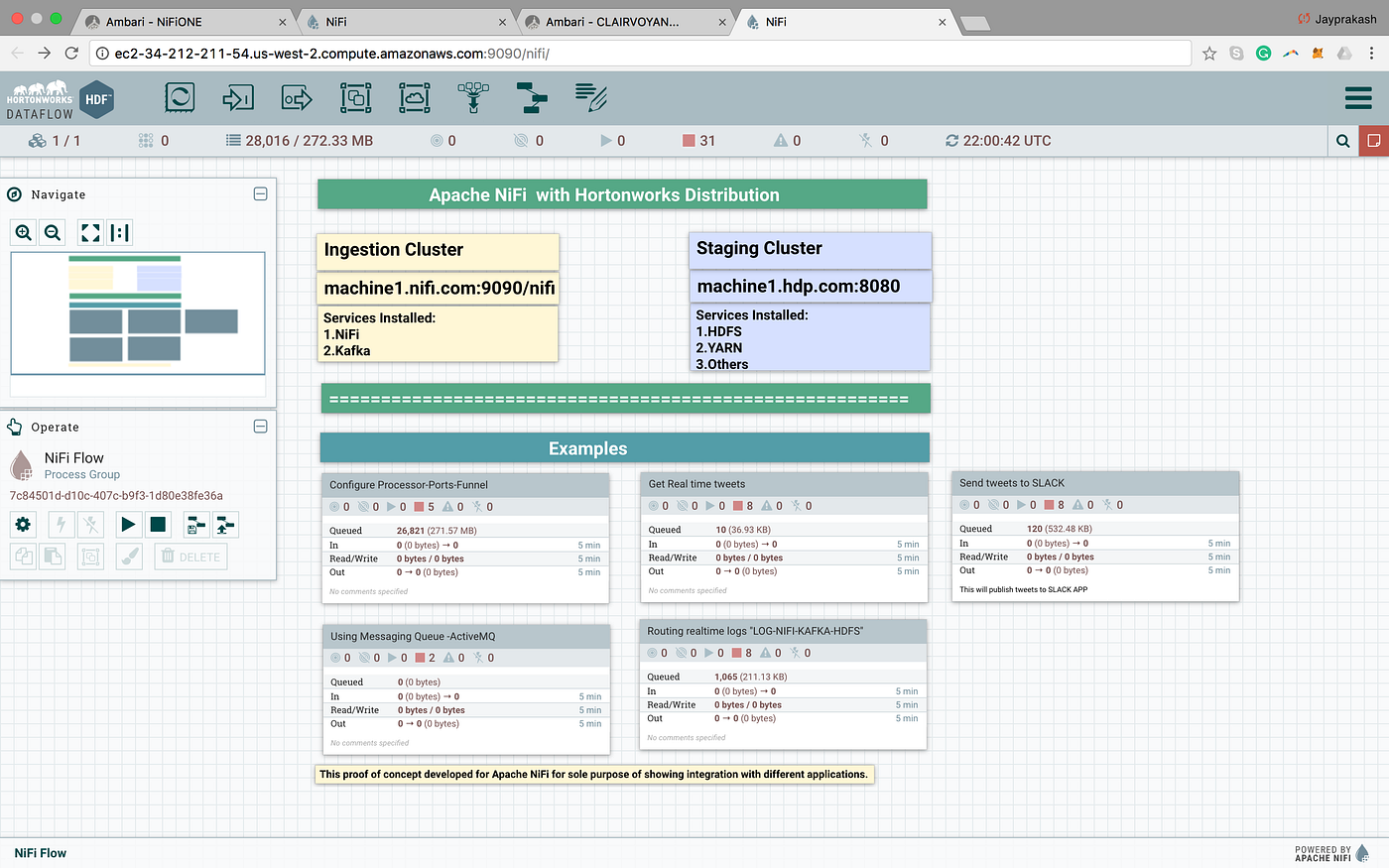Open configuration gear in Operate panel

(23, 525)
